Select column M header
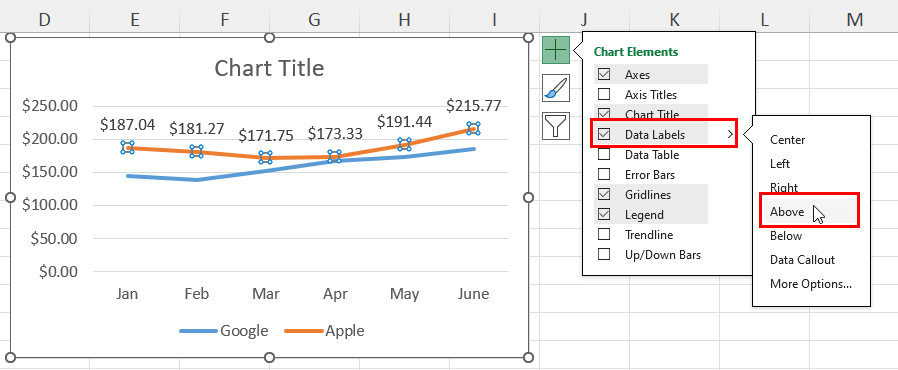This screenshot has width=898, height=370. point(854,19)
